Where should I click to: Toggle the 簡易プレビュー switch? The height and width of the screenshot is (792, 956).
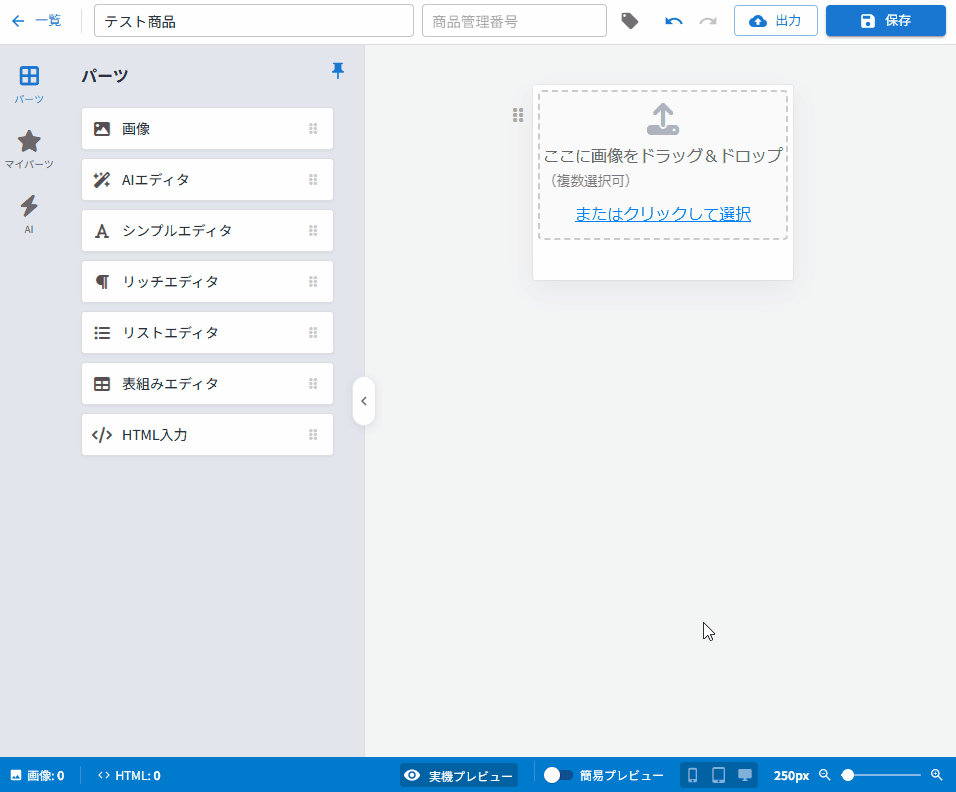tap(558, 775)
